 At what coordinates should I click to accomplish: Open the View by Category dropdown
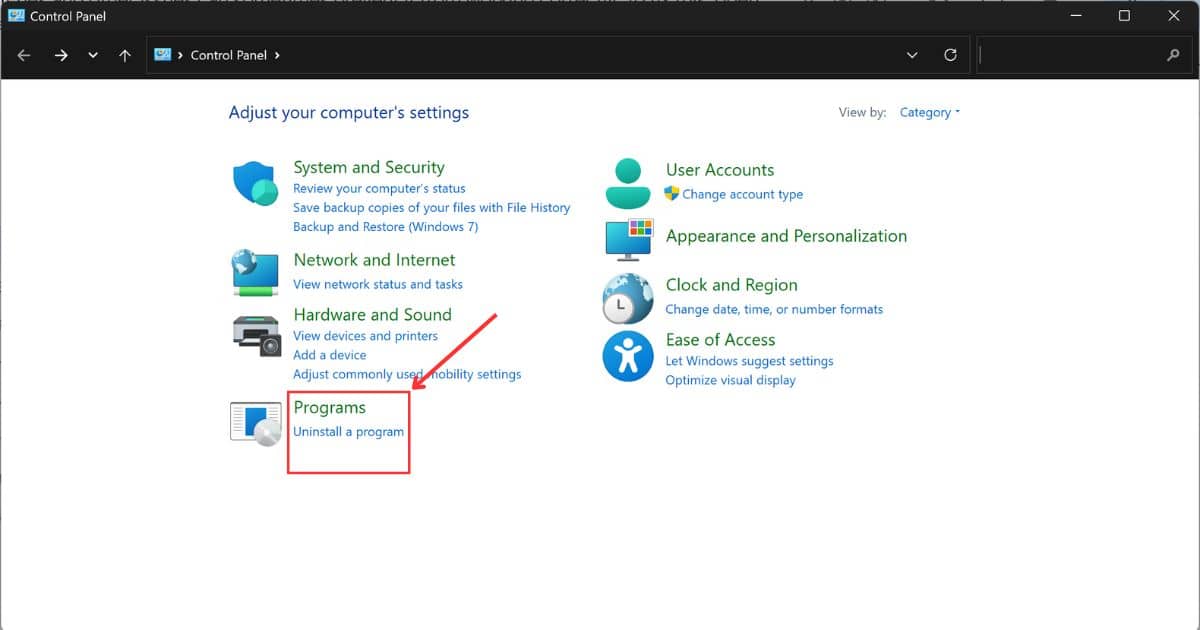click(929, 113)
